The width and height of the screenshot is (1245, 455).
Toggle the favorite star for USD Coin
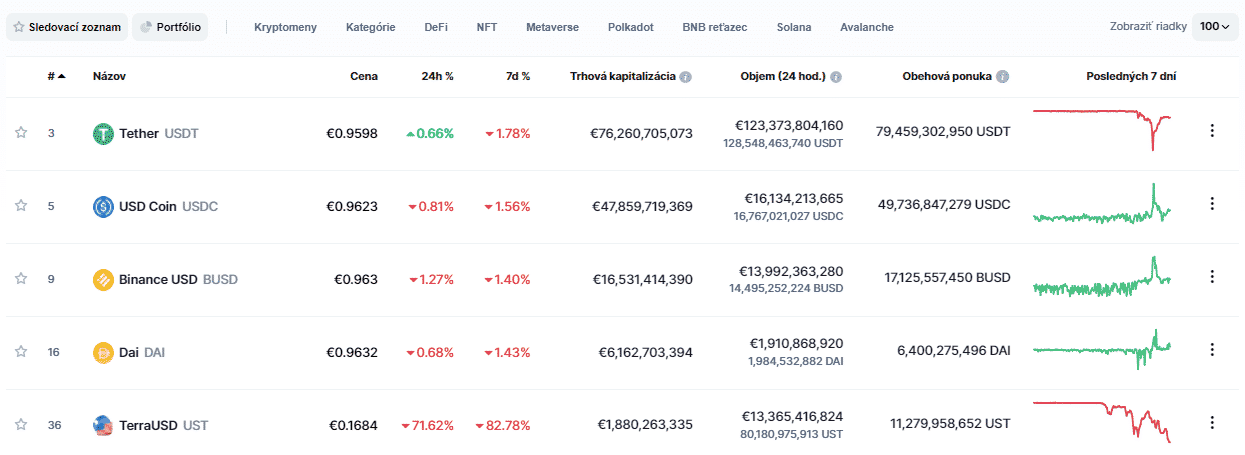tap(21, 205)
